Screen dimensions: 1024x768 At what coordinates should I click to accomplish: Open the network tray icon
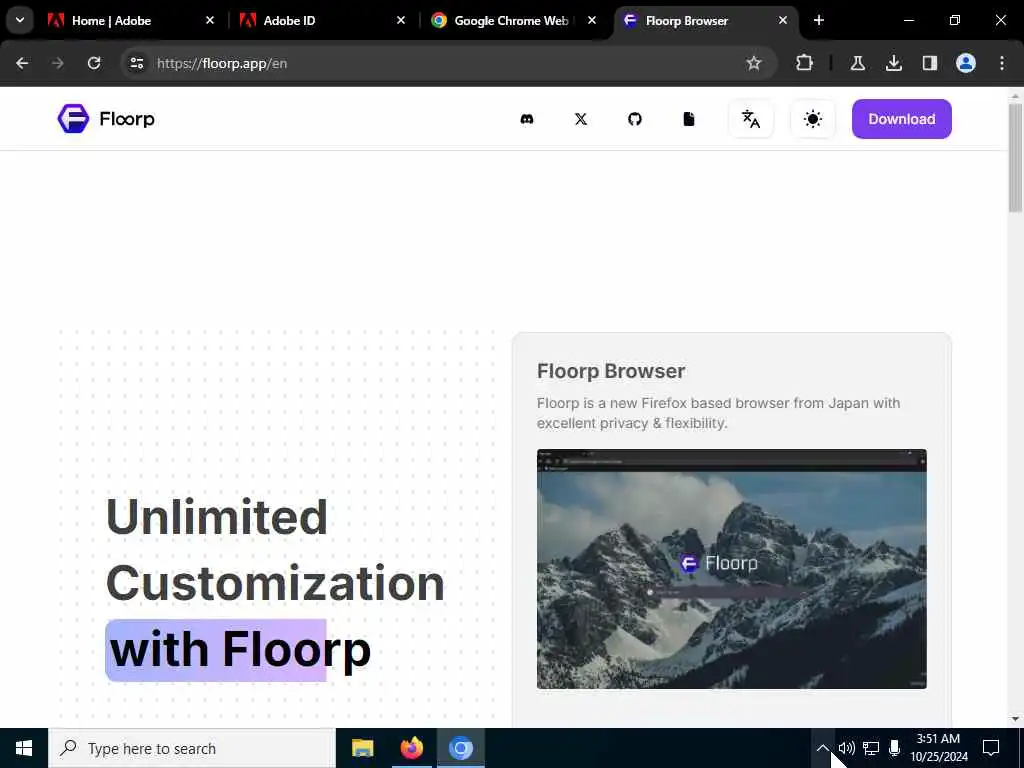click(x=871, y=748)
